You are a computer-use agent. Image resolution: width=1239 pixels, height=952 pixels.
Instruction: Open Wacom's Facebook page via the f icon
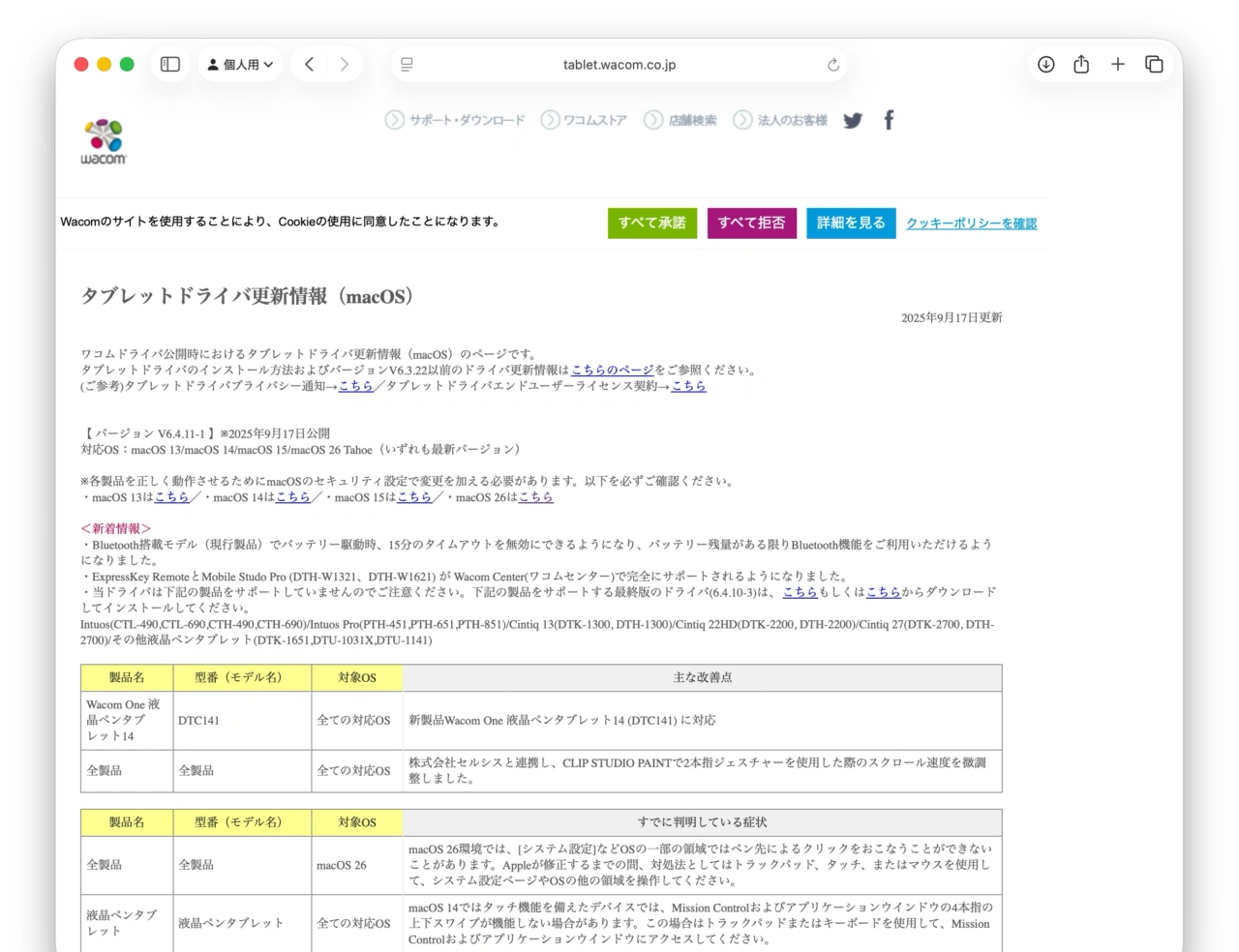[888, 120]
